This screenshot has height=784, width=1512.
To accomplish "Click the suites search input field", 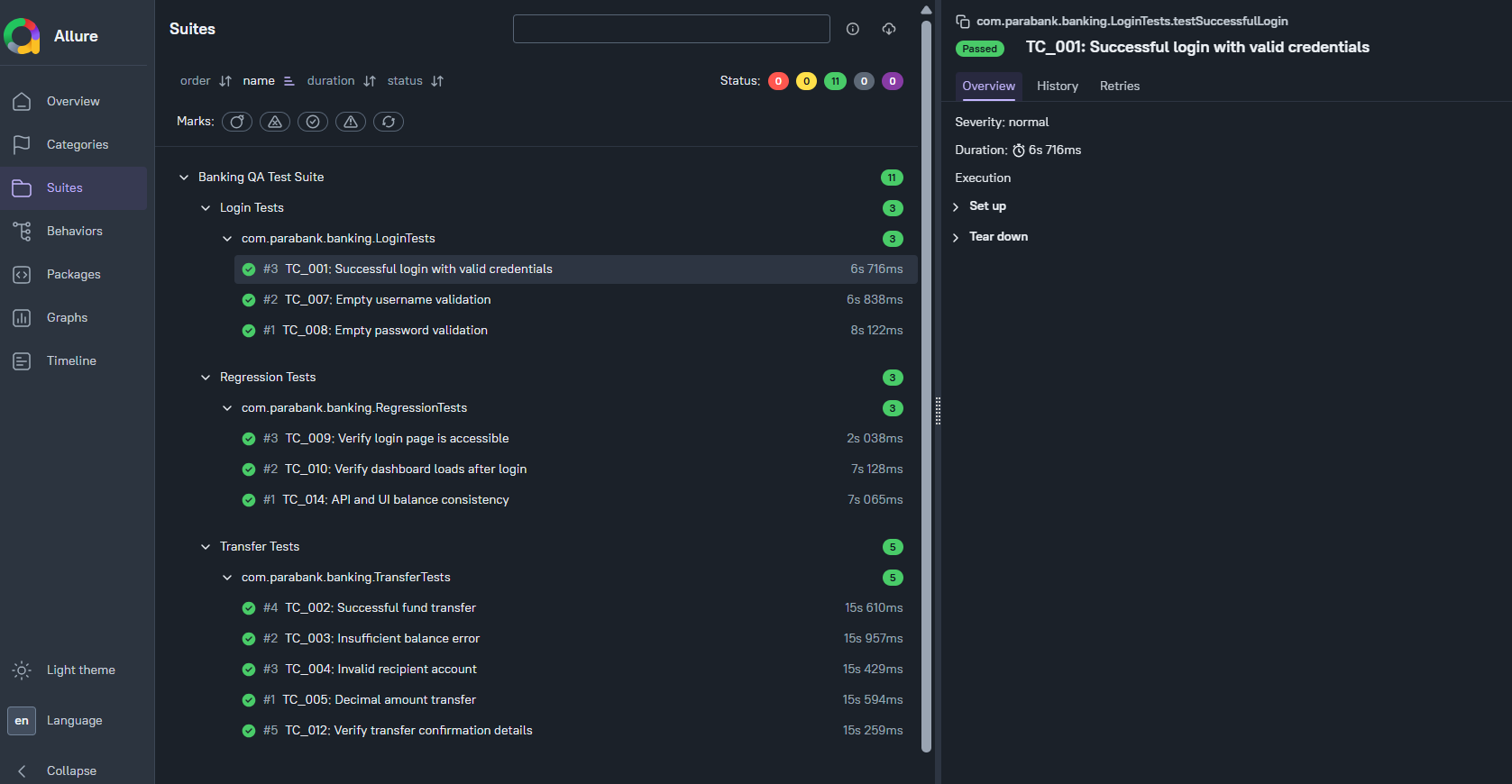I will point(672,29).
